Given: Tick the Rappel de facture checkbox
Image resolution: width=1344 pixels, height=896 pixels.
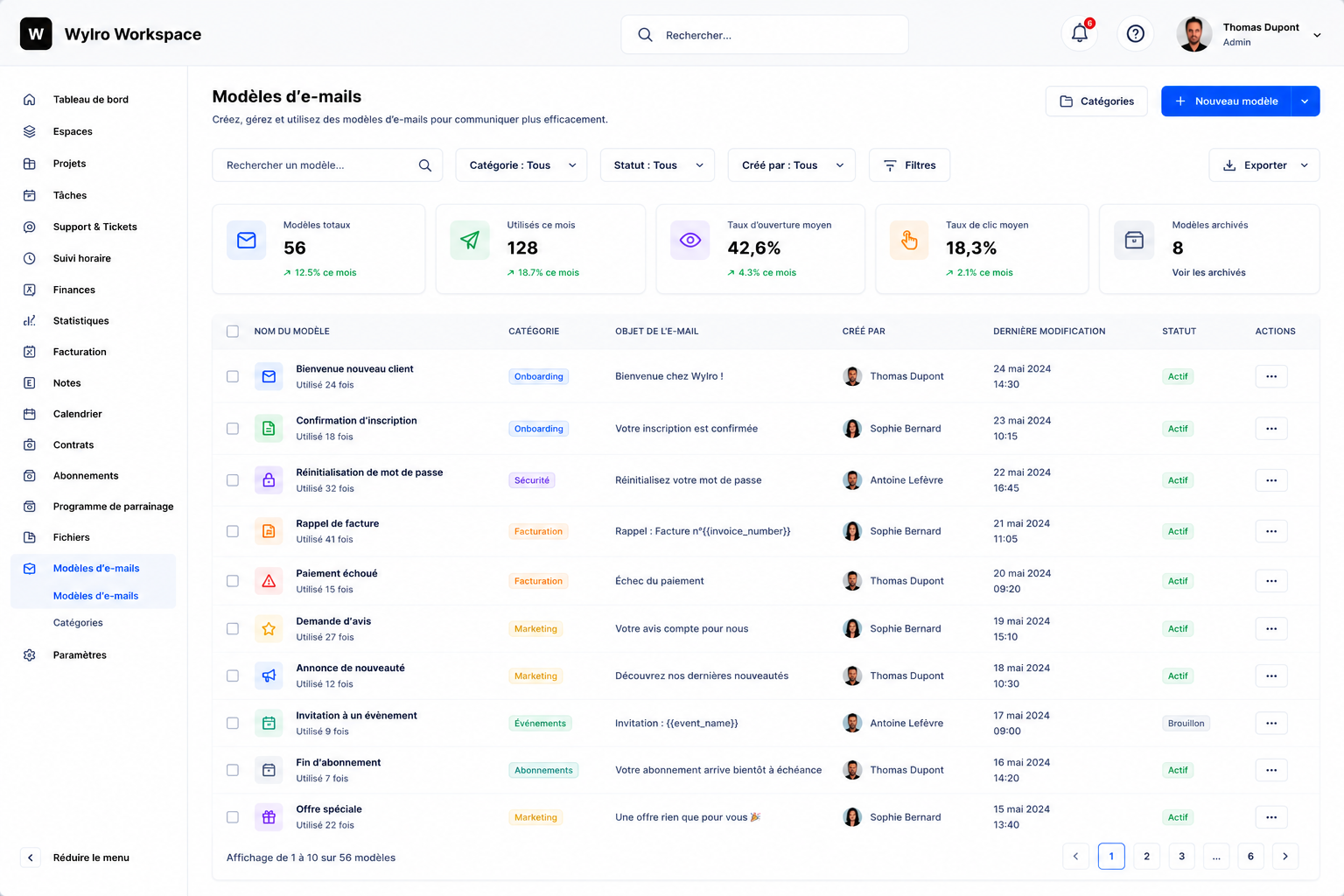Looking at the screenshot, I should (233, 531).
